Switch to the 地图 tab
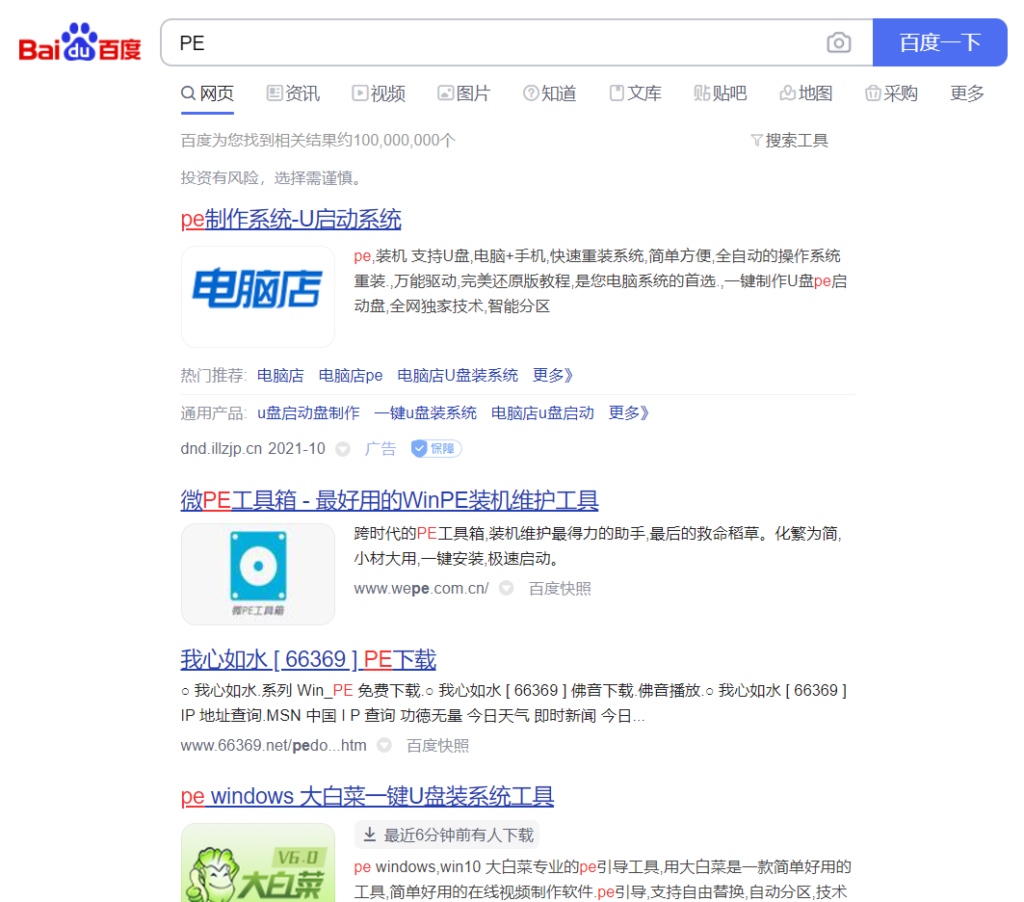 tap(806, 93)
